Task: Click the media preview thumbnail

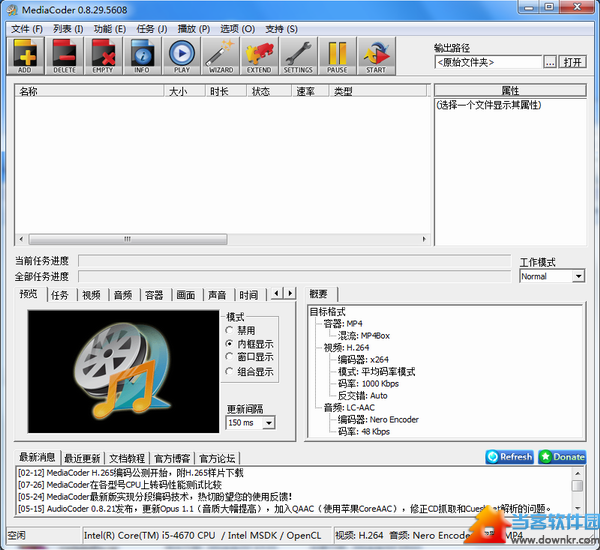Action: coord(123,372)
